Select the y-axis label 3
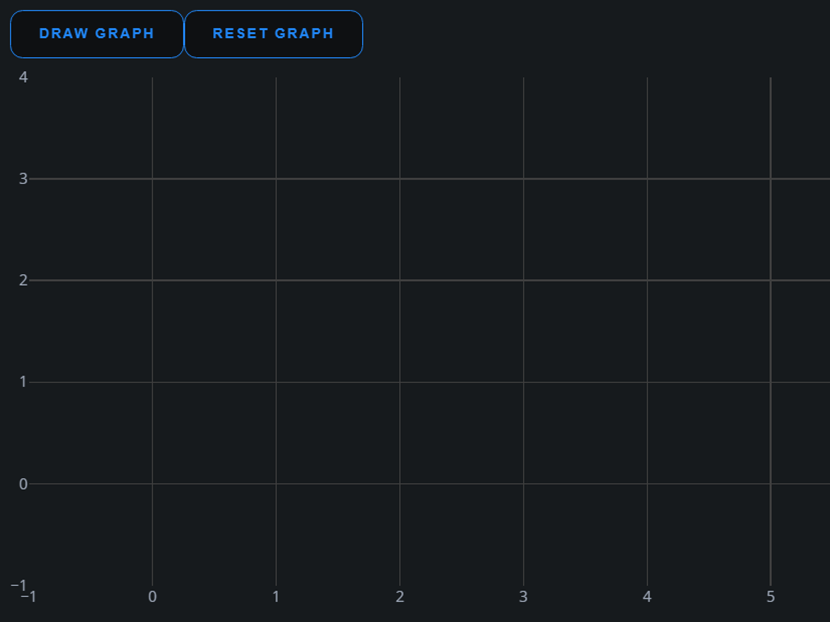 point(23,179)
